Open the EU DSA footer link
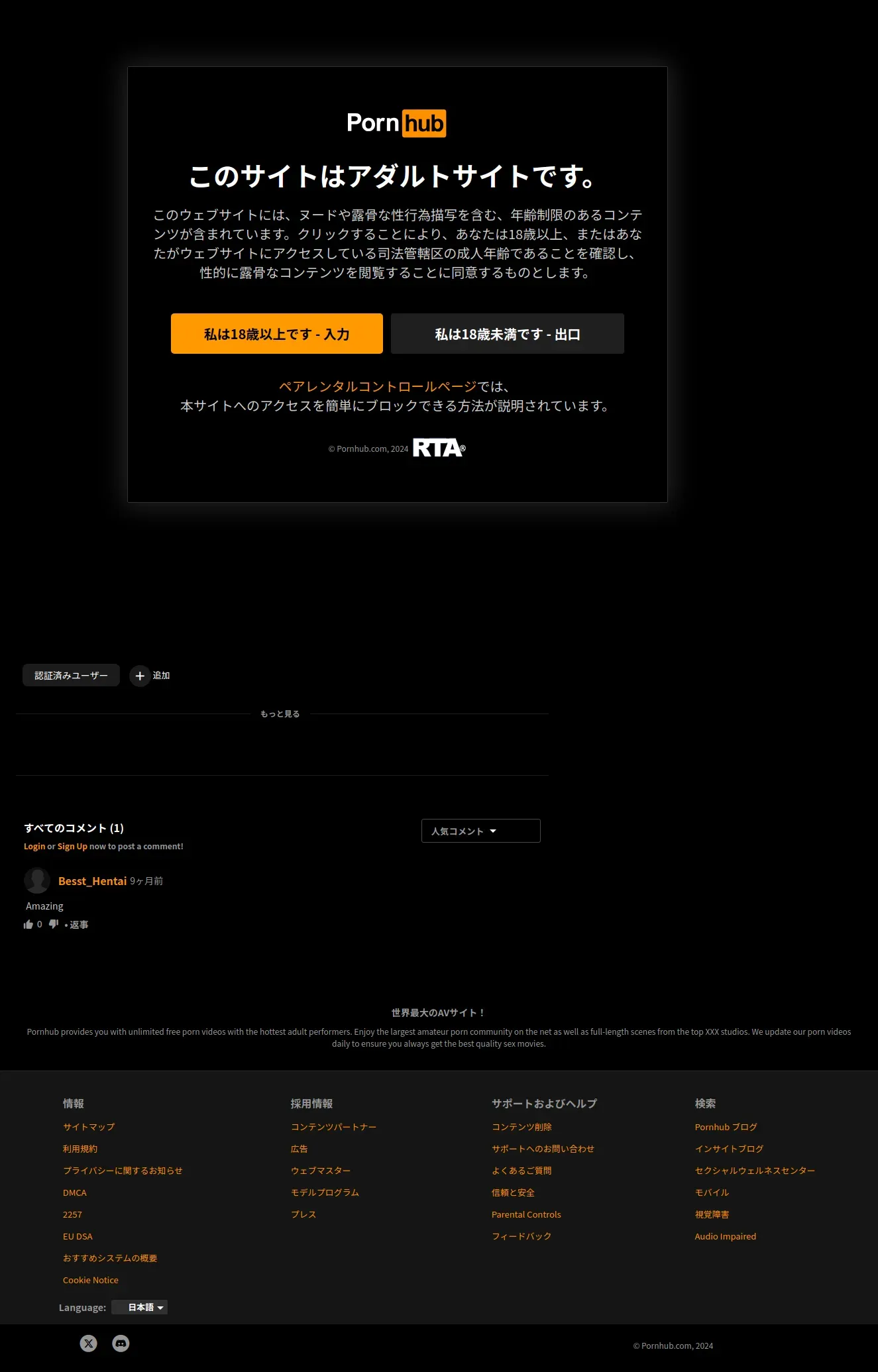The image size is (878, 1372). click(78, 1236)
